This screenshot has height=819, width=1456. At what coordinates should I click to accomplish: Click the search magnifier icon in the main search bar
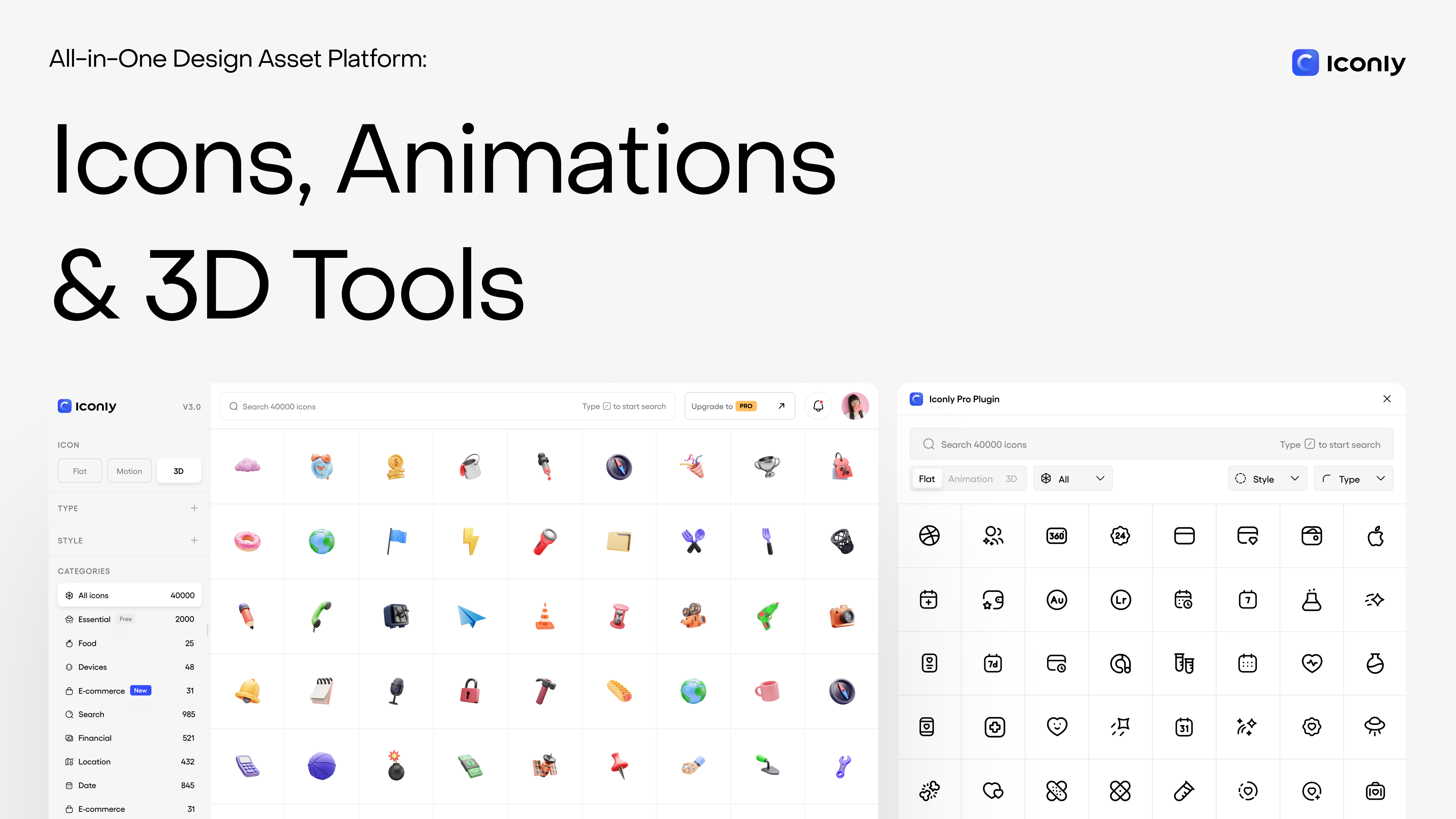tap(233, 406)
